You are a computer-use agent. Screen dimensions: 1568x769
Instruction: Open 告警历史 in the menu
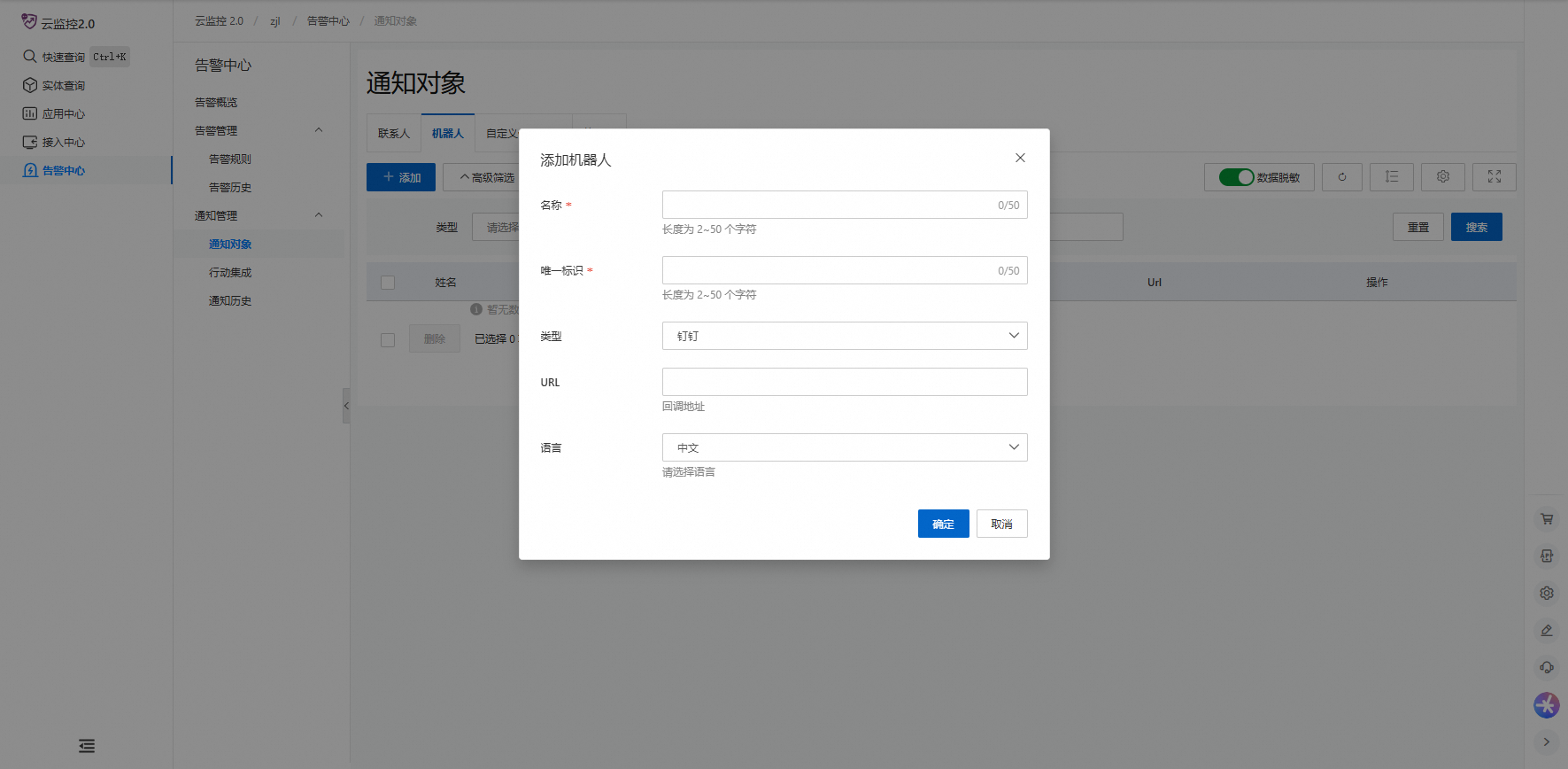pyautogui.click(x=230, y=188)
